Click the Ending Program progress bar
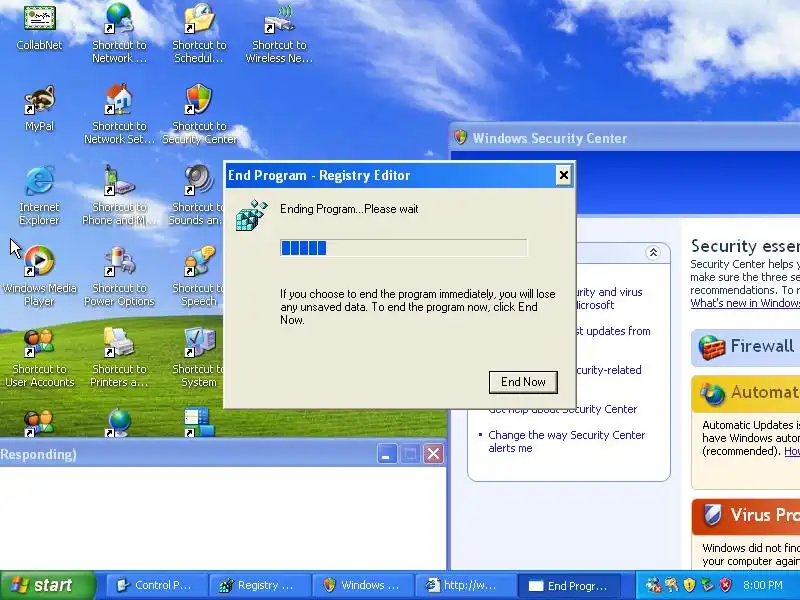Image resolution: width=800 pixels, height=600 pixels. 404,248
